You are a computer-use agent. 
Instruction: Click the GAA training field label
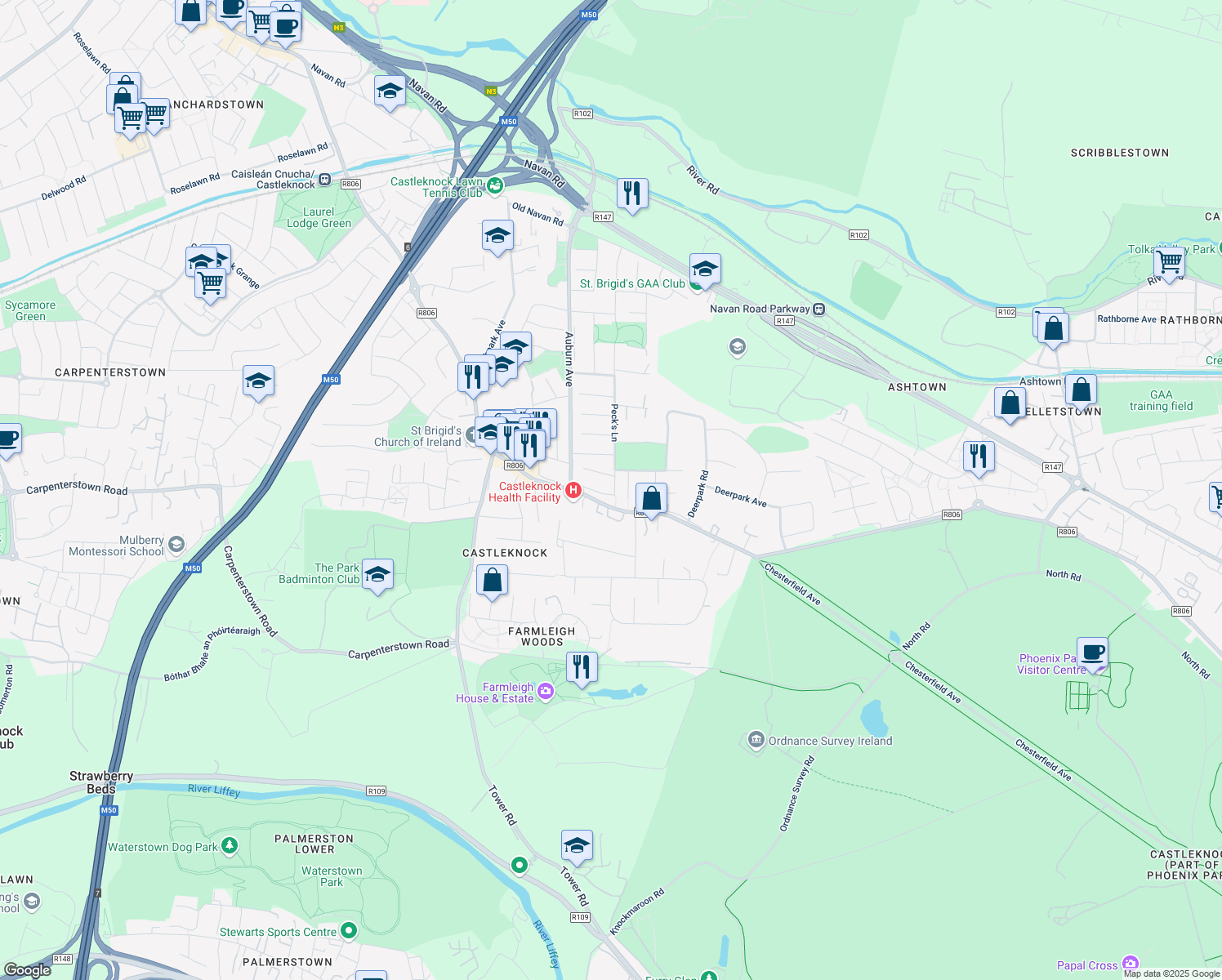[1161, 400]
